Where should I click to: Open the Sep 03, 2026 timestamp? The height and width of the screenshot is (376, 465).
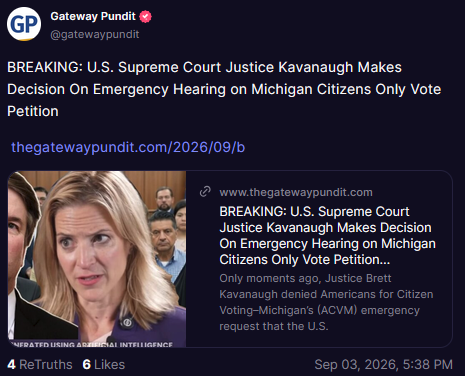pyautogui.click(x=383, y=364)
